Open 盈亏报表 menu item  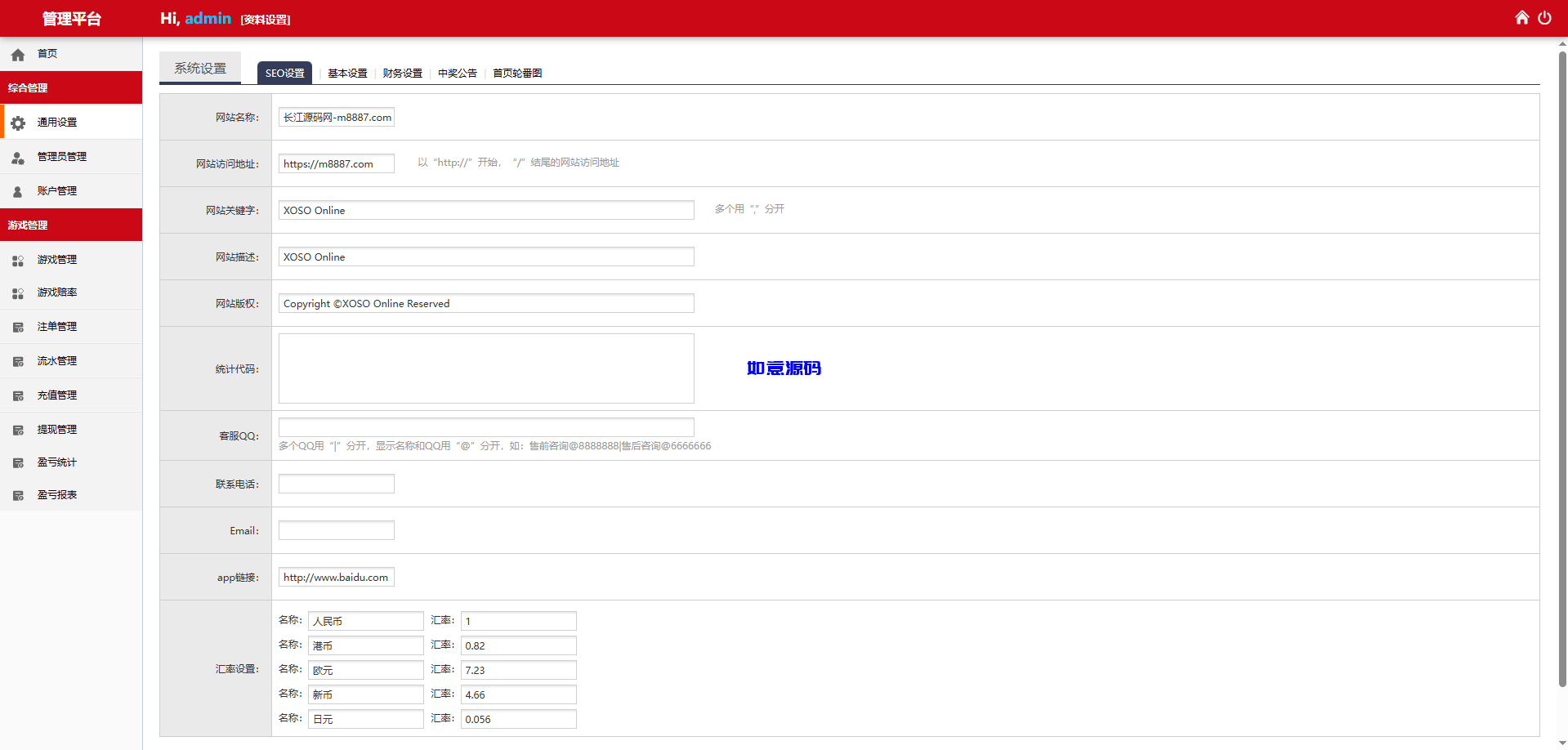click(x=71, y=494)
